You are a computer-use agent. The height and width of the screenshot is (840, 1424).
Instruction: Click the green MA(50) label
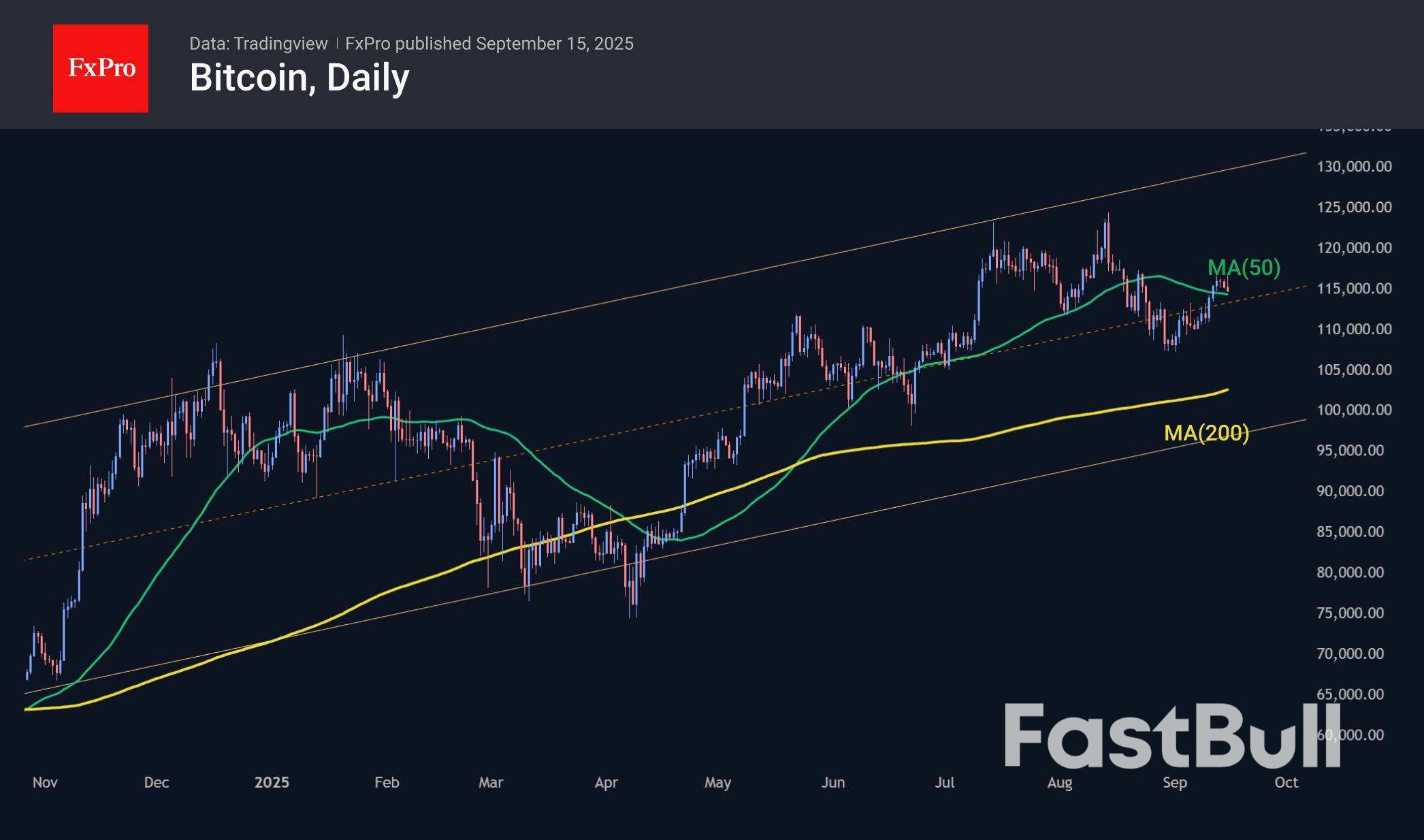(1244, 268)
